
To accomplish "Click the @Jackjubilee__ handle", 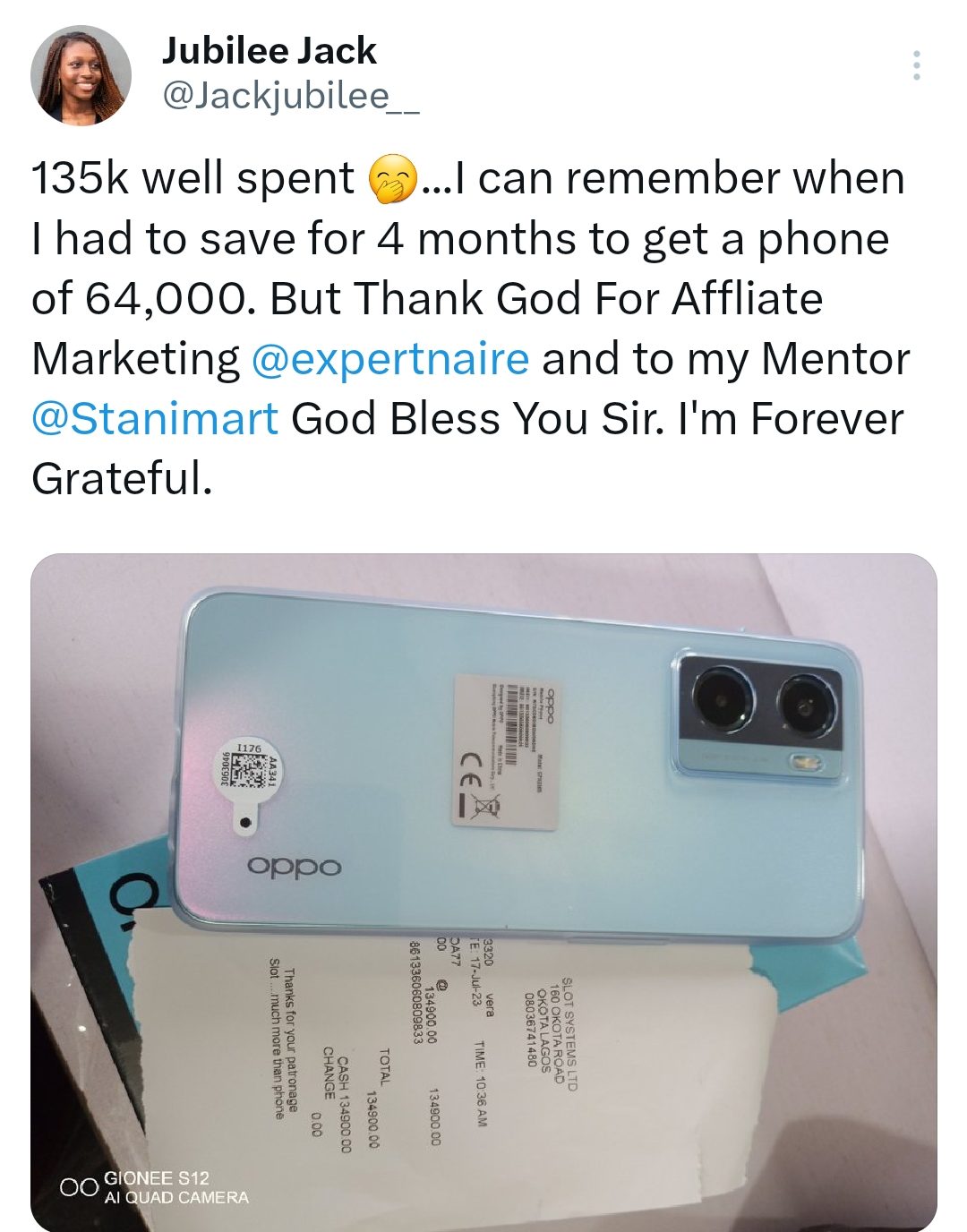I will [x=290, y=95].
